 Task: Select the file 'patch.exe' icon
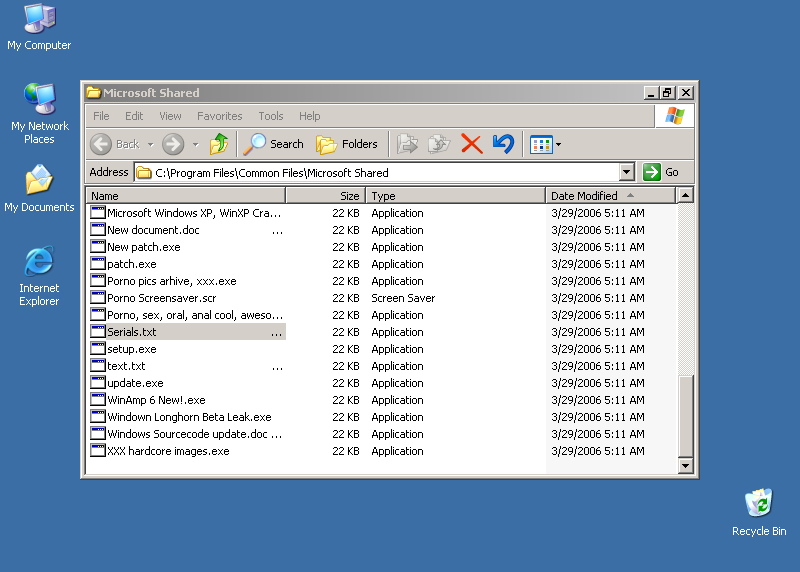[97, 264]
